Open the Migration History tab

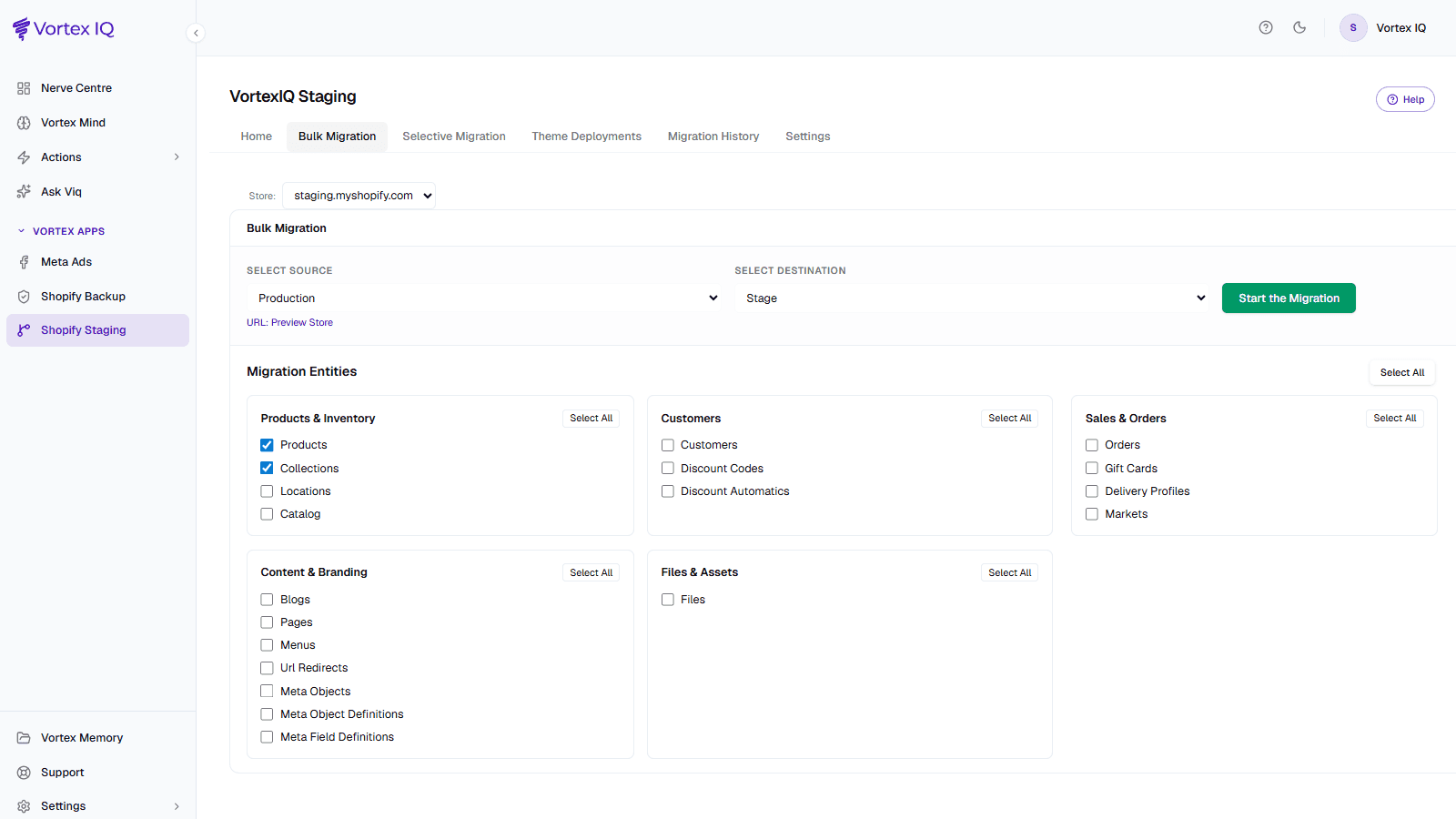[x=713, y=136]
